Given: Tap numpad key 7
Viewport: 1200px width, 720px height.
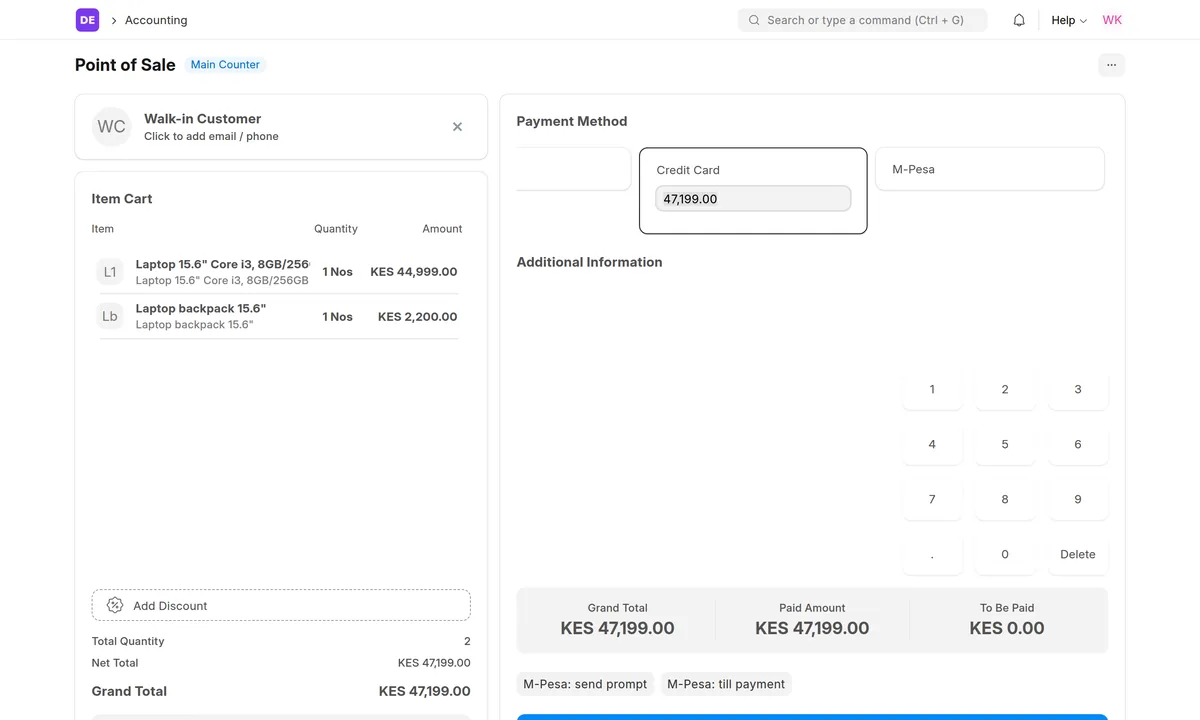Looking at the screenshot, I should [932, 500].
